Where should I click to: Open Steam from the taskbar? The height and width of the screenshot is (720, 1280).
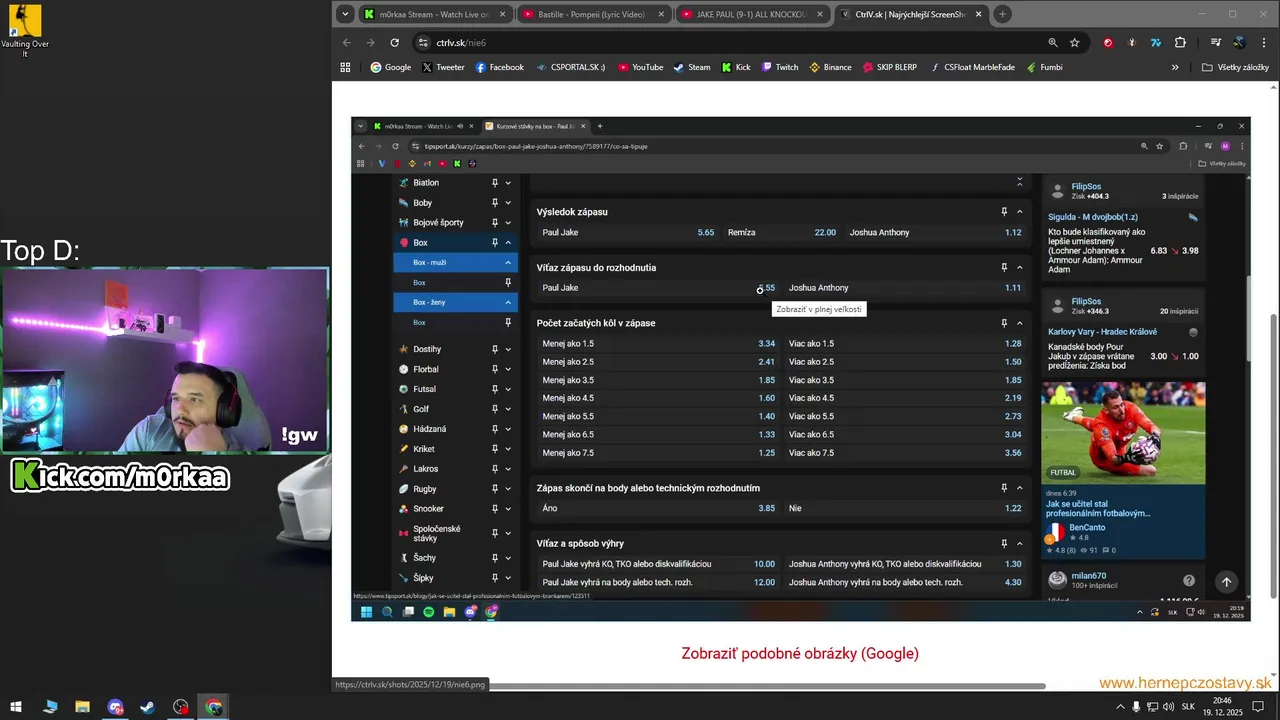(147, 707)
